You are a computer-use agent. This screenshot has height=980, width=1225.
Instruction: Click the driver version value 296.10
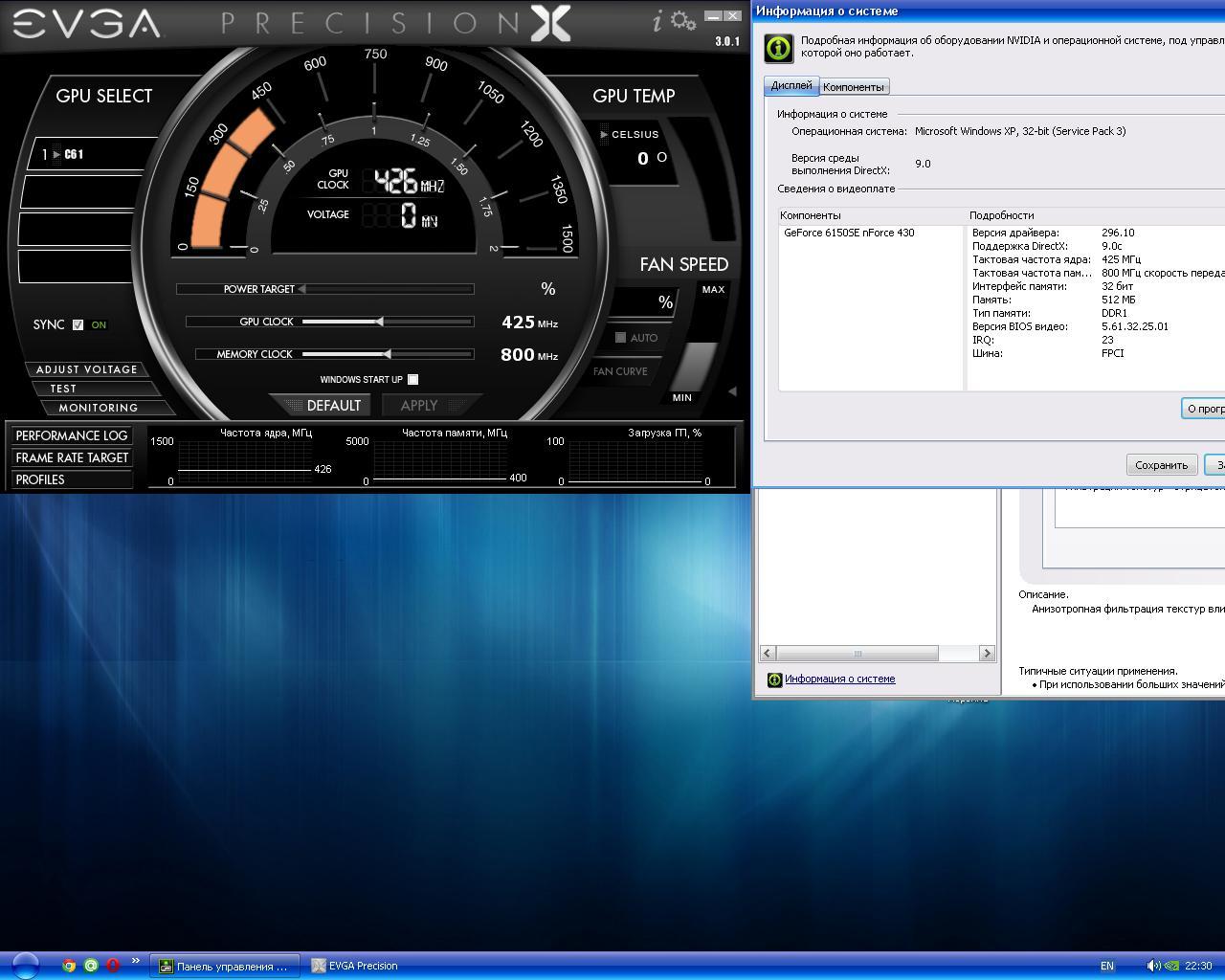click(x=1118, y=233)
